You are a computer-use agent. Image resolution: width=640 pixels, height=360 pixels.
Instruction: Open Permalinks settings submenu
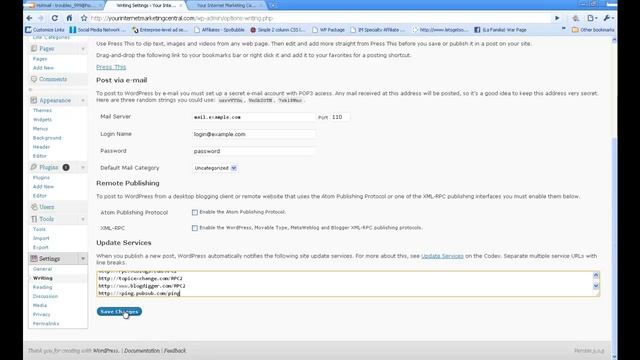click(x=46, y=323)
